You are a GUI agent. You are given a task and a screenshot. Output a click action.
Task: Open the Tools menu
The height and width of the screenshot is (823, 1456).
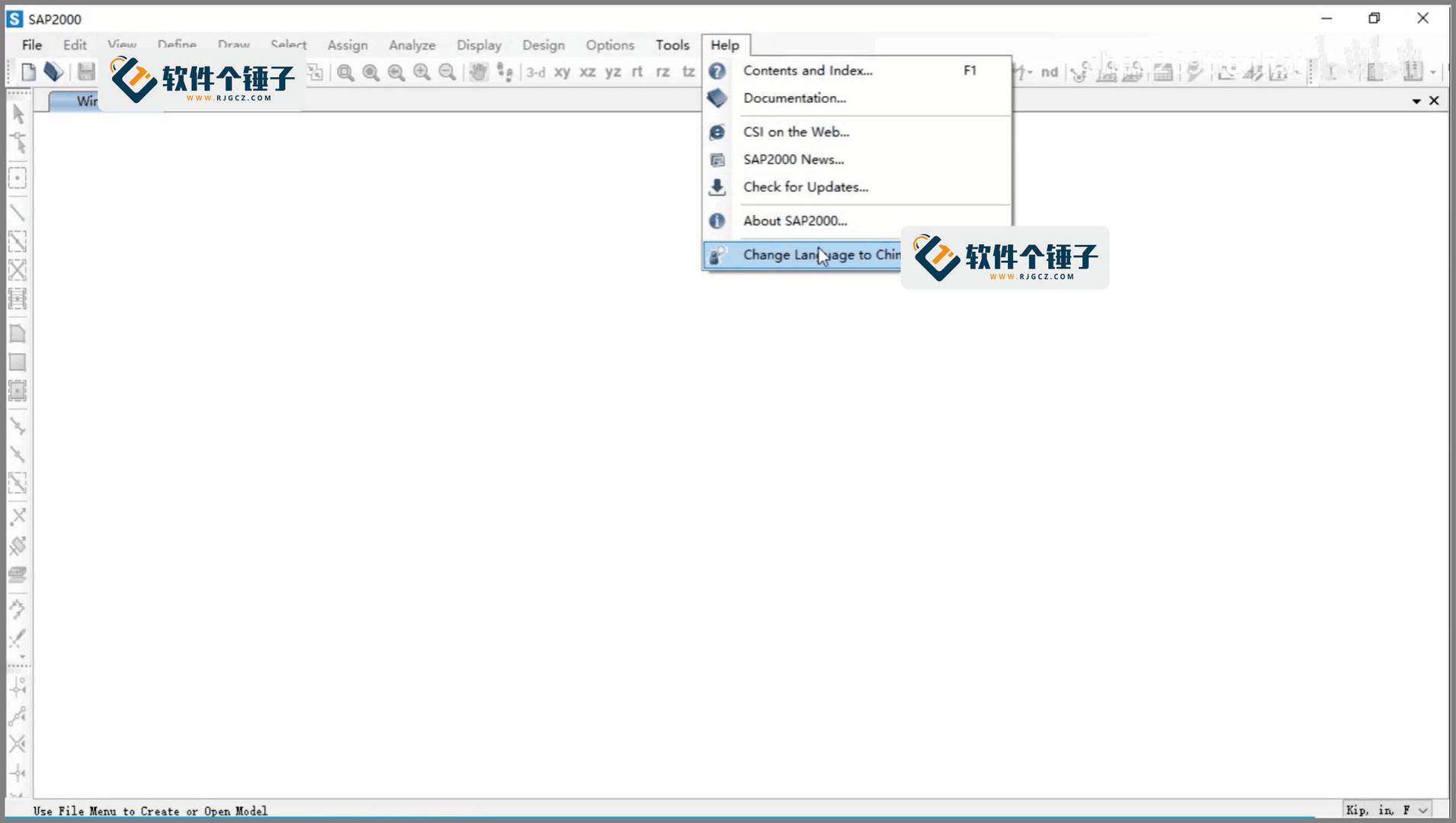click(x=672, y=45)
